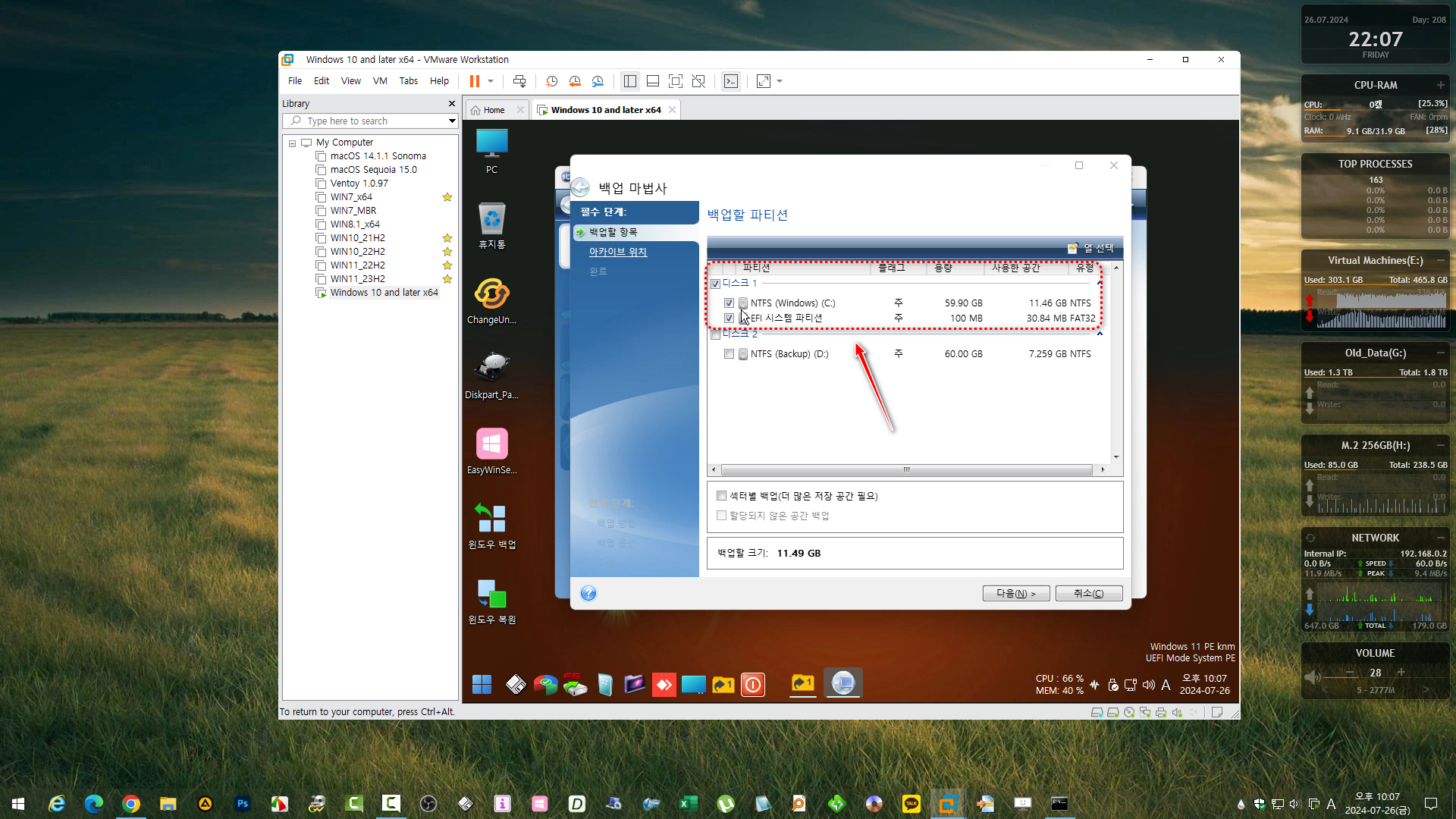
Task: Collapse the 디스크 1 group chevron
Action: tap(1100, 284)
